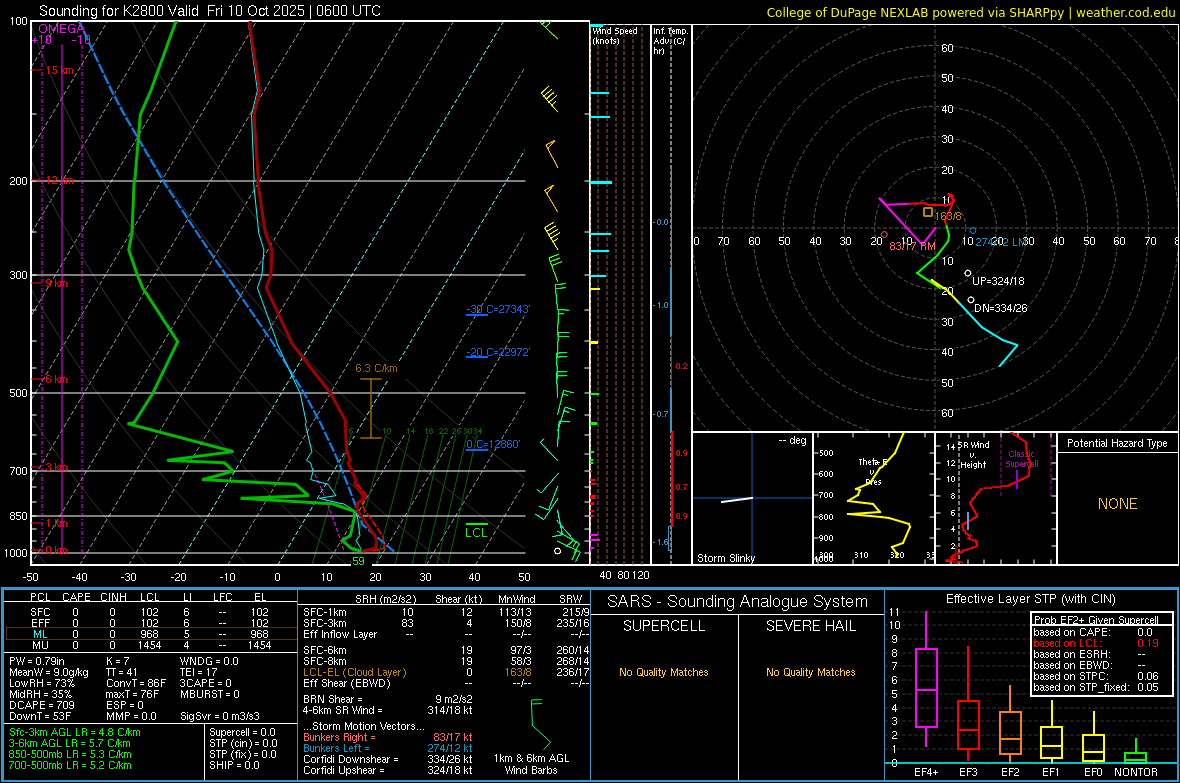Click the MeanW = 9.0g/kg value
The image size is (1180, 783).
click(49, 672)
